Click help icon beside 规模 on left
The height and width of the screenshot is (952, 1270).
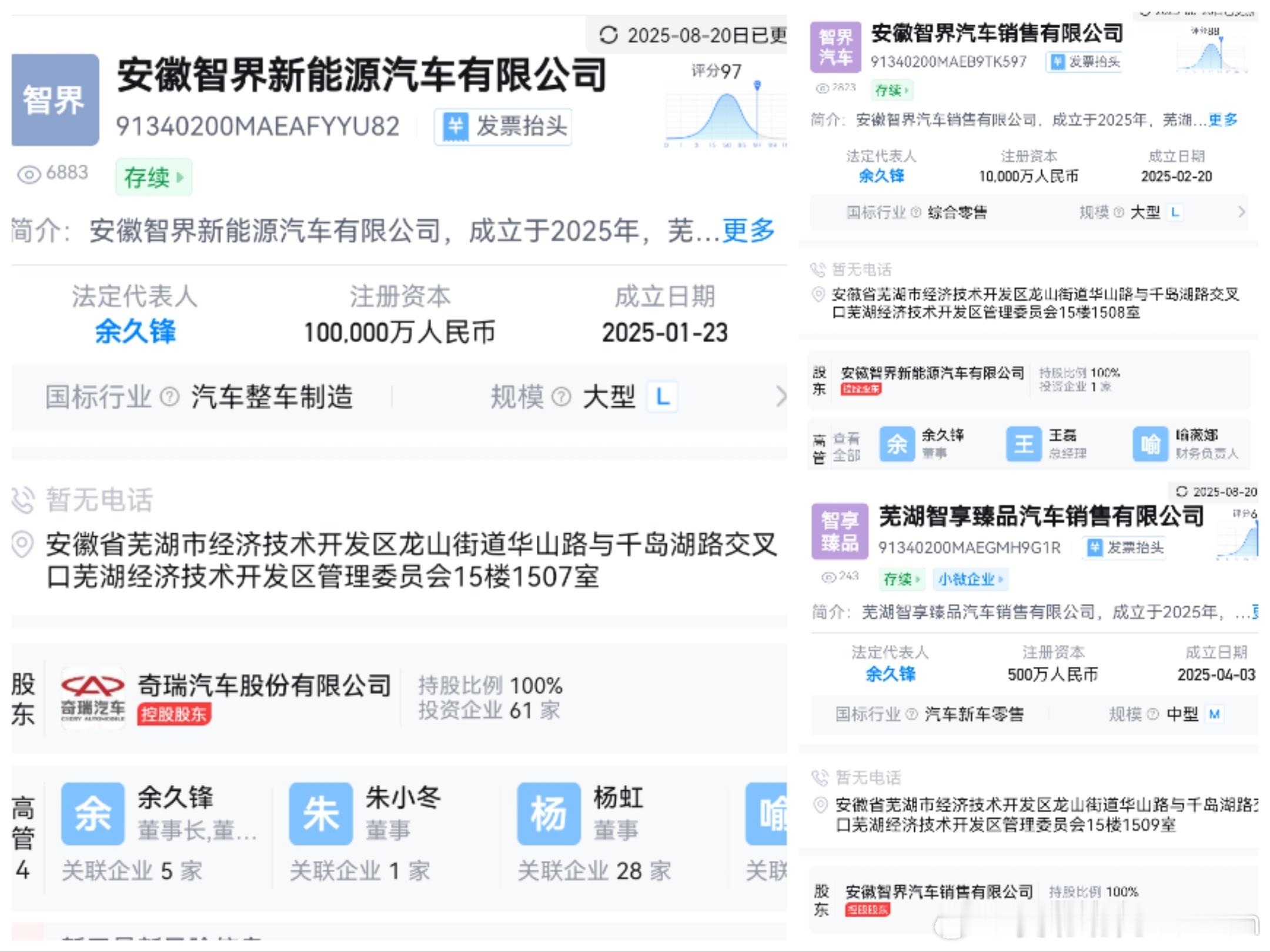(562, 397)
